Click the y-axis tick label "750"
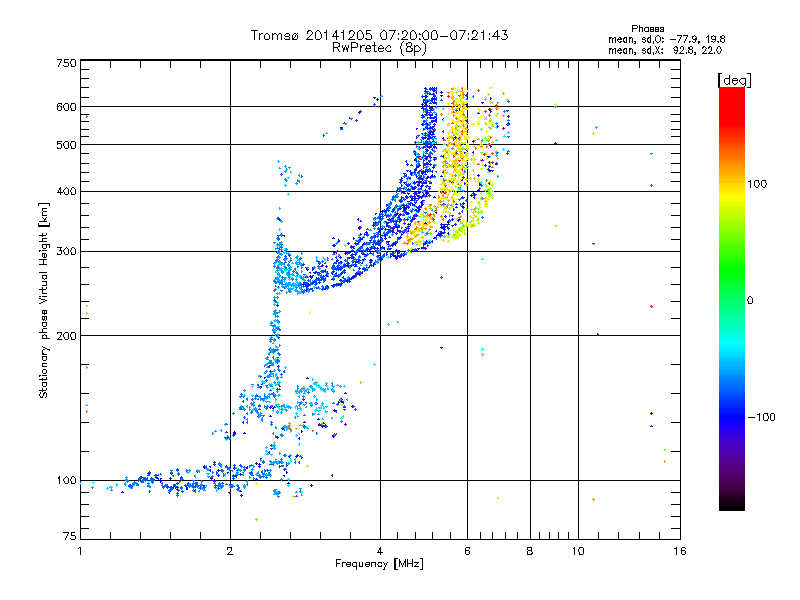Screen dimensions: 800x600 click(66, 63)
